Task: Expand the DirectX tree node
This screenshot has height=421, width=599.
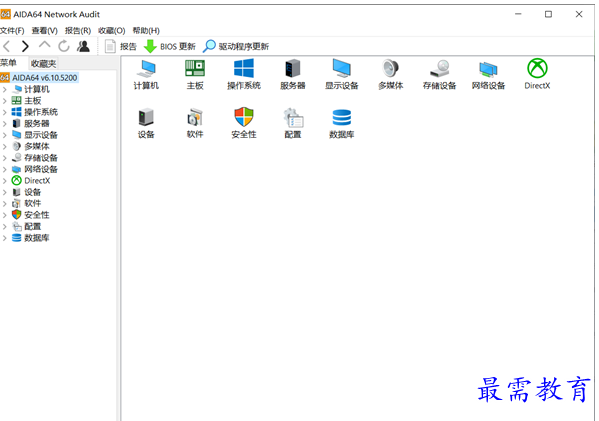Action: 5,181
